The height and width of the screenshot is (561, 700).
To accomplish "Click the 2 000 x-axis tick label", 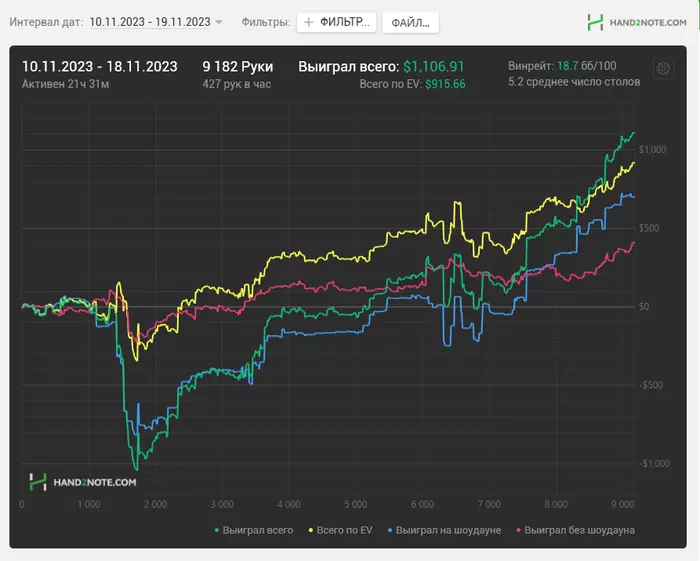I will tap(155, 504).
